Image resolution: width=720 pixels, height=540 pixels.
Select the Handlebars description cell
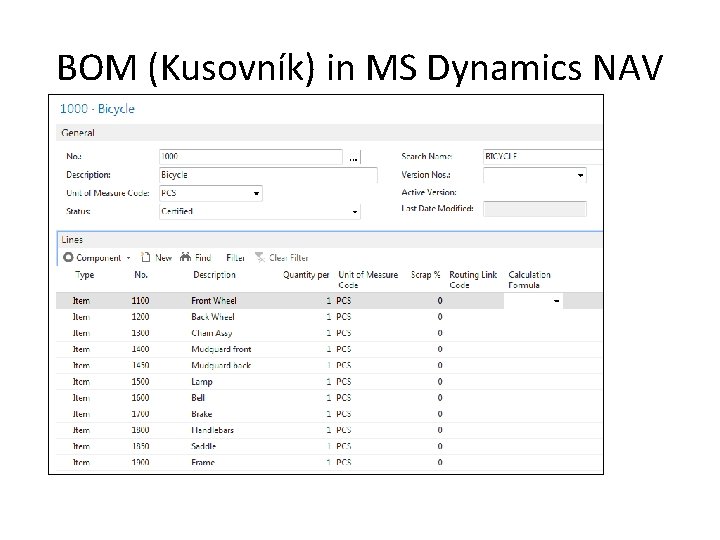[x=212, y=430]
